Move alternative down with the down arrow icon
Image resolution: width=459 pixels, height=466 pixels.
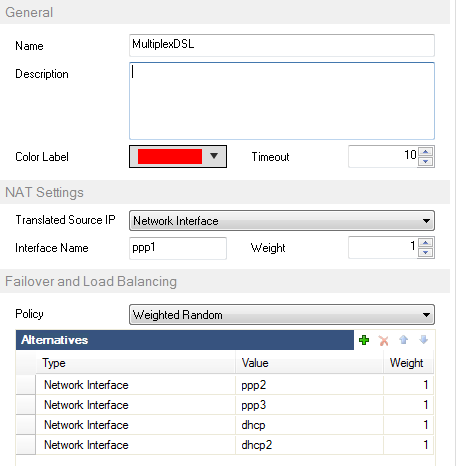click(x=423, y=340)
